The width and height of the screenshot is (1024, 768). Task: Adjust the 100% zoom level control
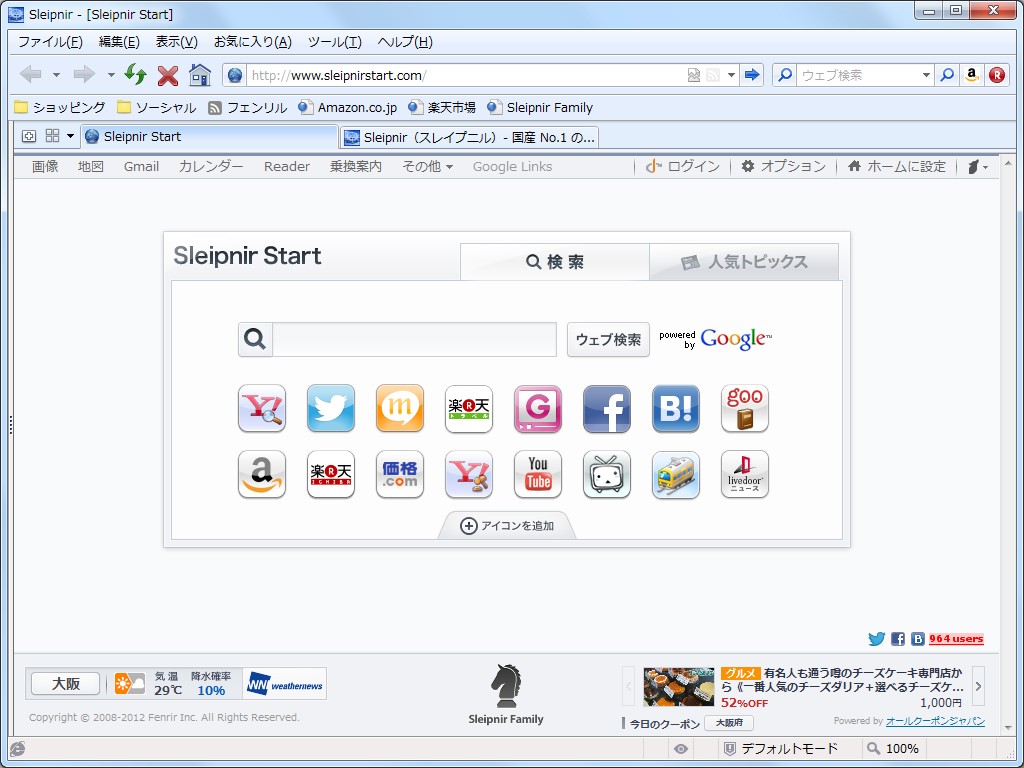point(894,748)
